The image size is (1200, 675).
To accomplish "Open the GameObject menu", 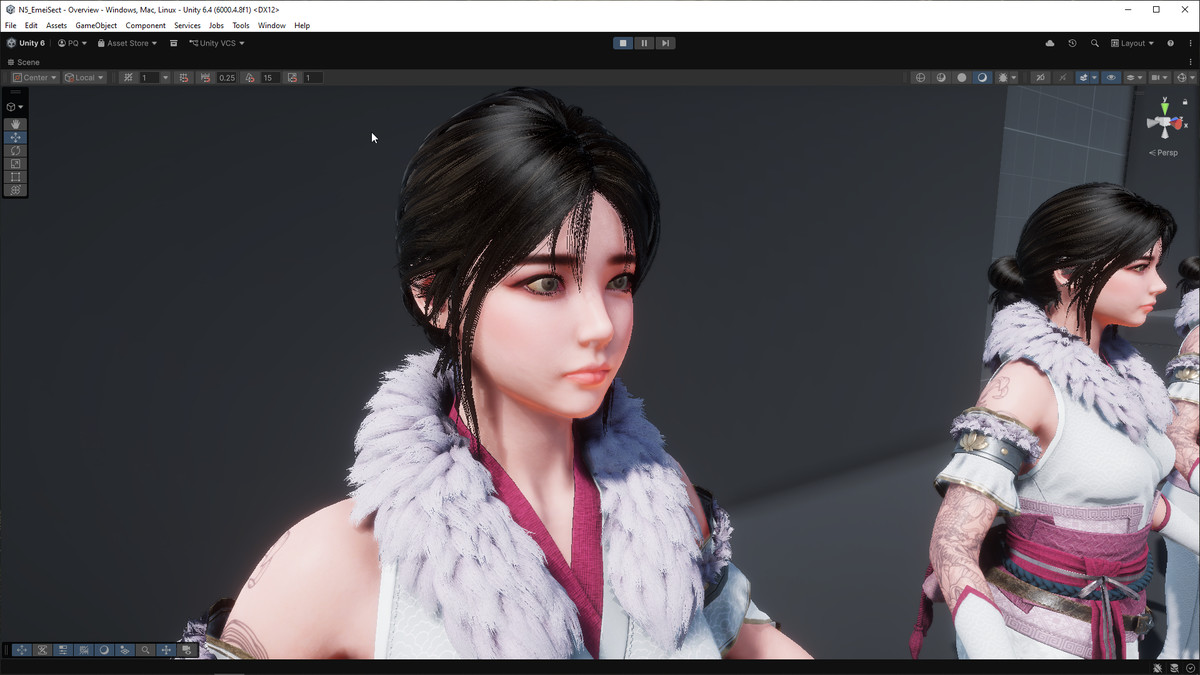I will pos(96,25).
